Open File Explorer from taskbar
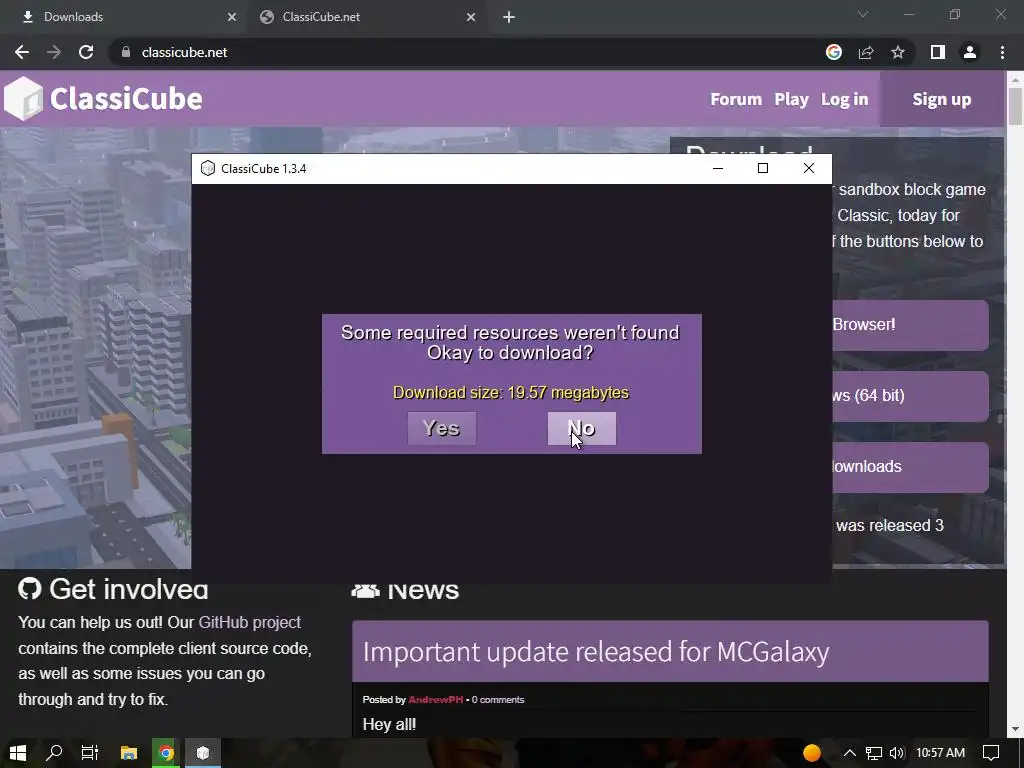Image resolution: width=1024 pixels, height=768 pixels. [x=129, y=753]
